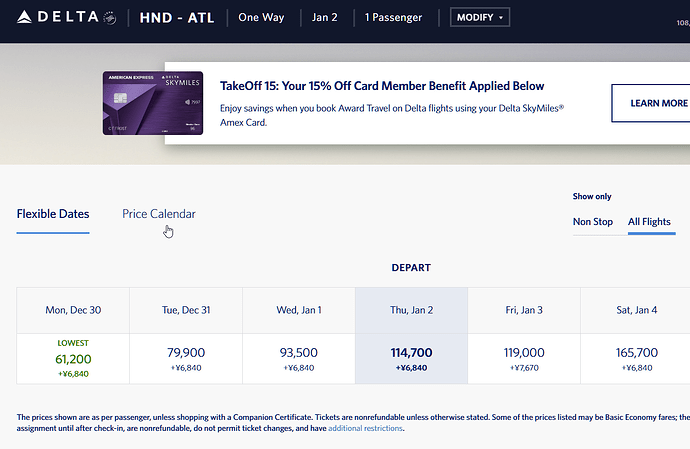Select Fri, Jan 3 fare 119,000
The image size is (690, 449).
(x=524, y=358)
